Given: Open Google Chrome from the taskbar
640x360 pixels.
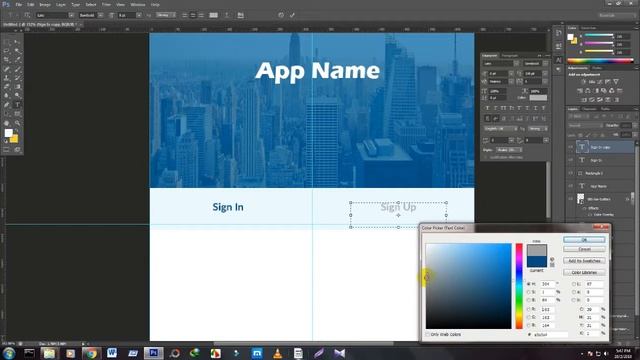Looking at the screenshot, I should pyautogui.click(x=91, y=353).
